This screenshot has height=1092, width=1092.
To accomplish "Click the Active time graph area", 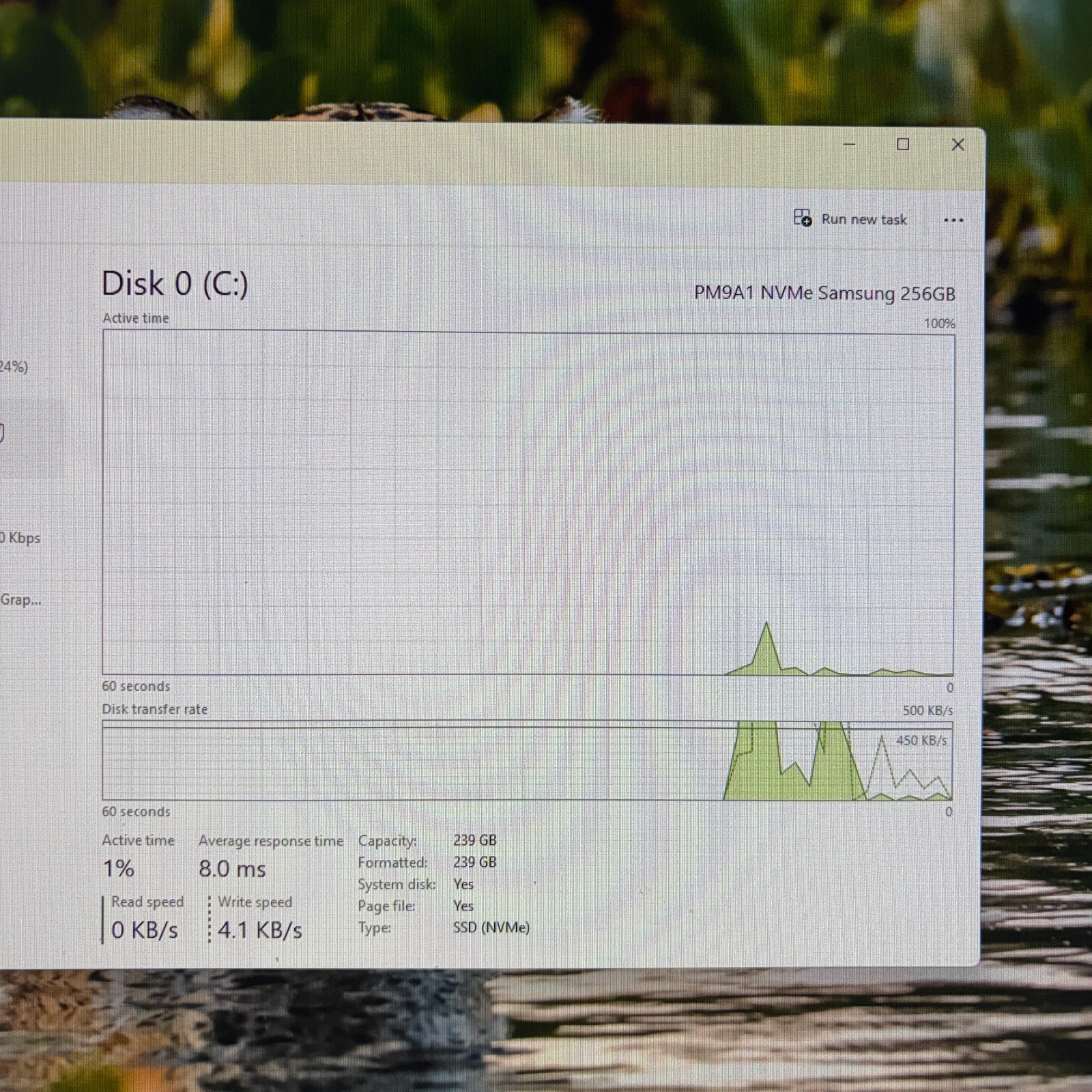I will [x=528, y=503].
